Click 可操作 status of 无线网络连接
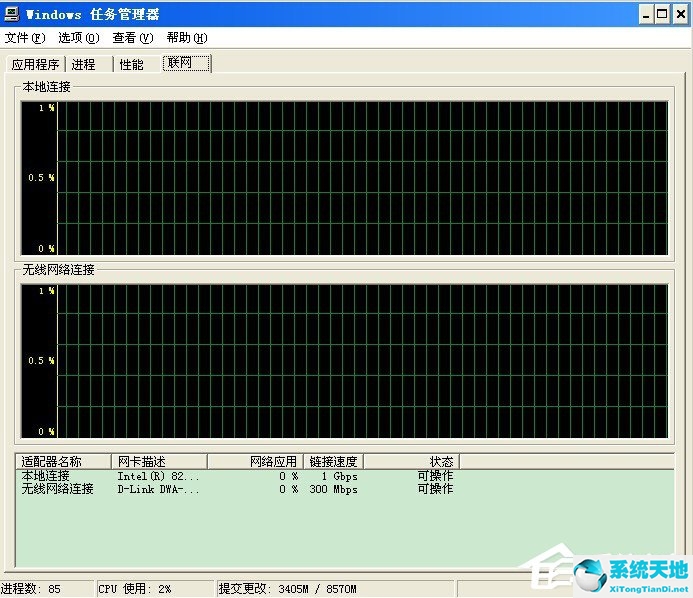The height and width of the screenshot is (598, 693). 435,489
